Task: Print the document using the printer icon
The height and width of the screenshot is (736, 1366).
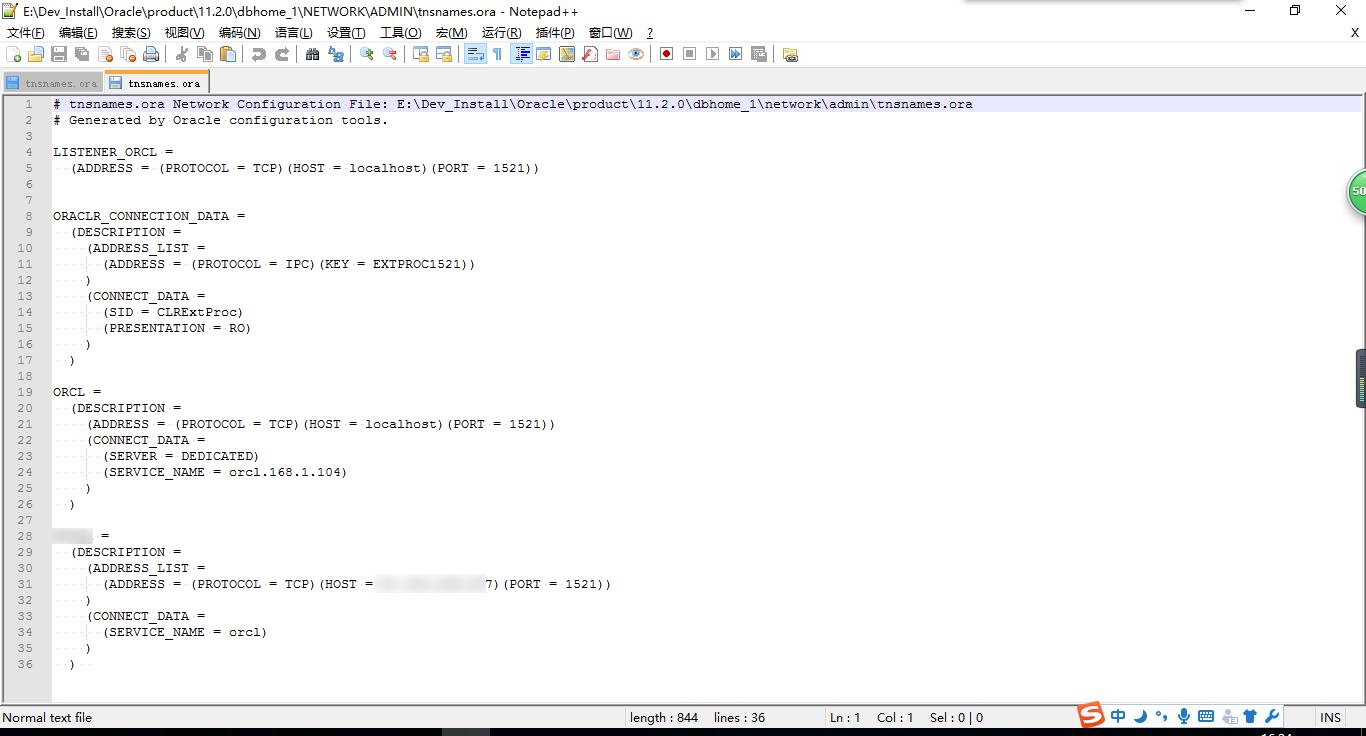Action: (x=151, y=54)
